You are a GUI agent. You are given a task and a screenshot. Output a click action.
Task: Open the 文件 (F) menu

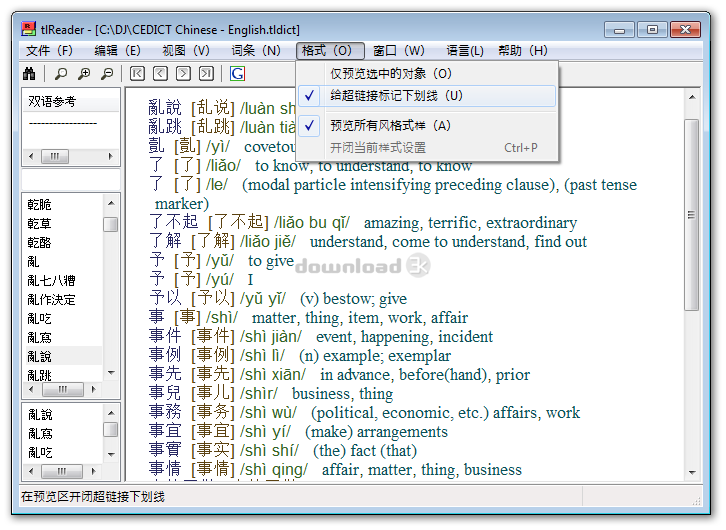pyautogui.click(x=50, y=50)
